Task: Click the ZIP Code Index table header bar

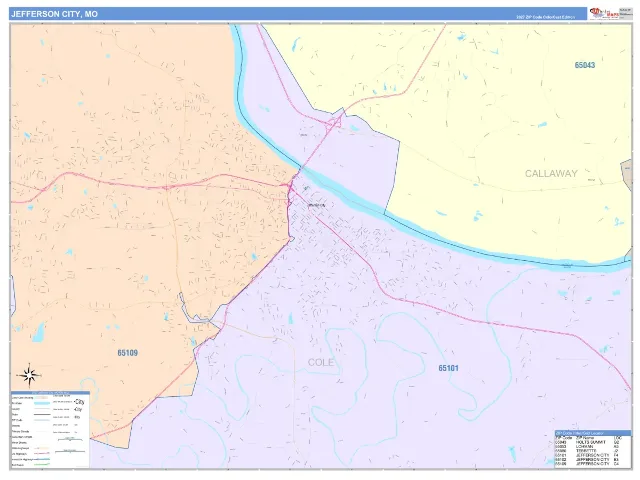Action: pos(592,433)
